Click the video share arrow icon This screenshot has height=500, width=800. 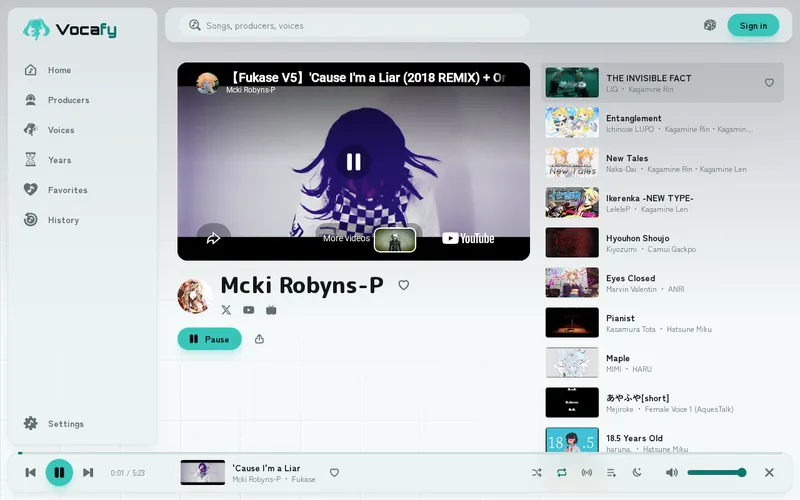213,238
